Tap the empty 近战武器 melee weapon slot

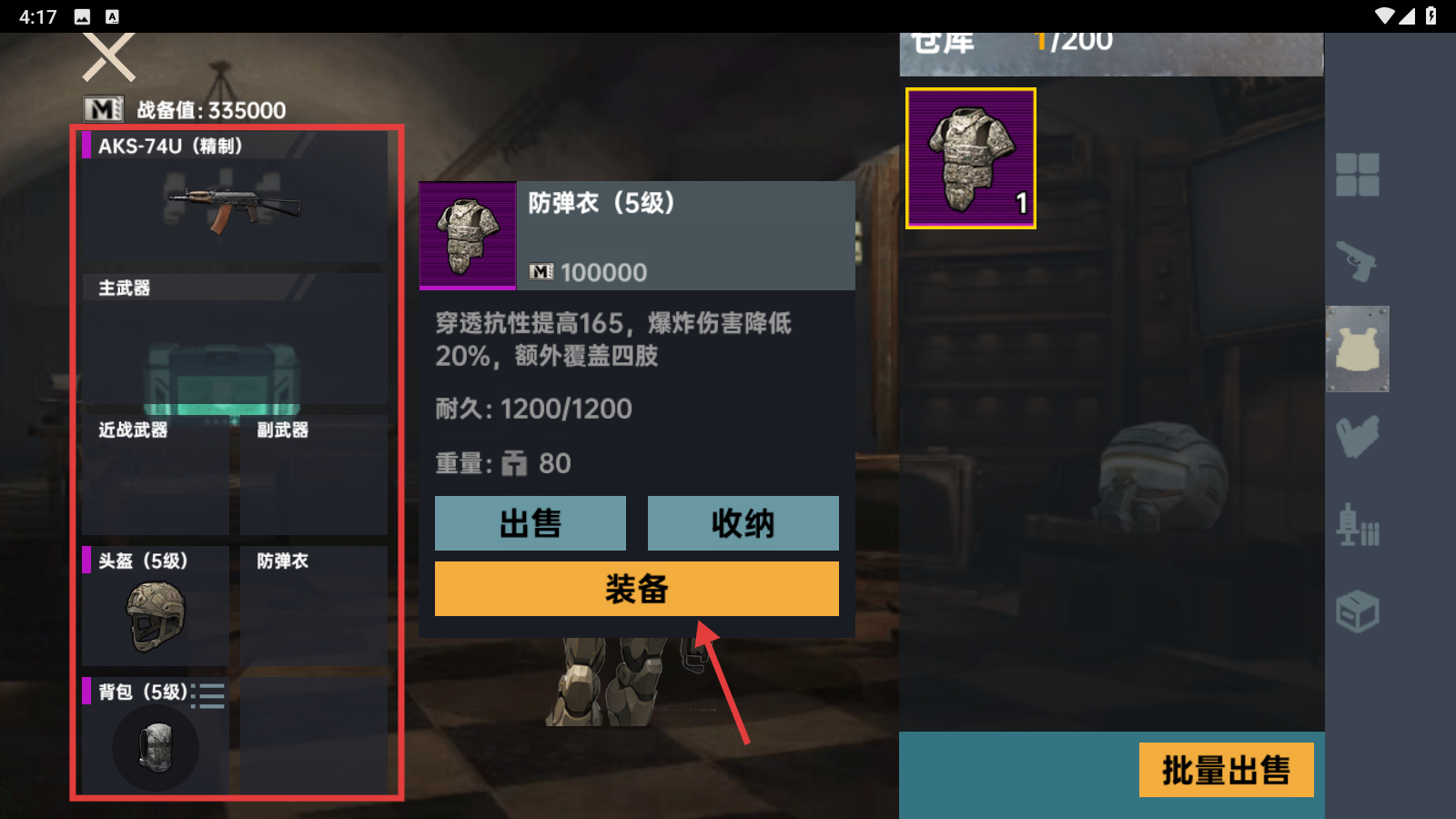click(156, 475)
